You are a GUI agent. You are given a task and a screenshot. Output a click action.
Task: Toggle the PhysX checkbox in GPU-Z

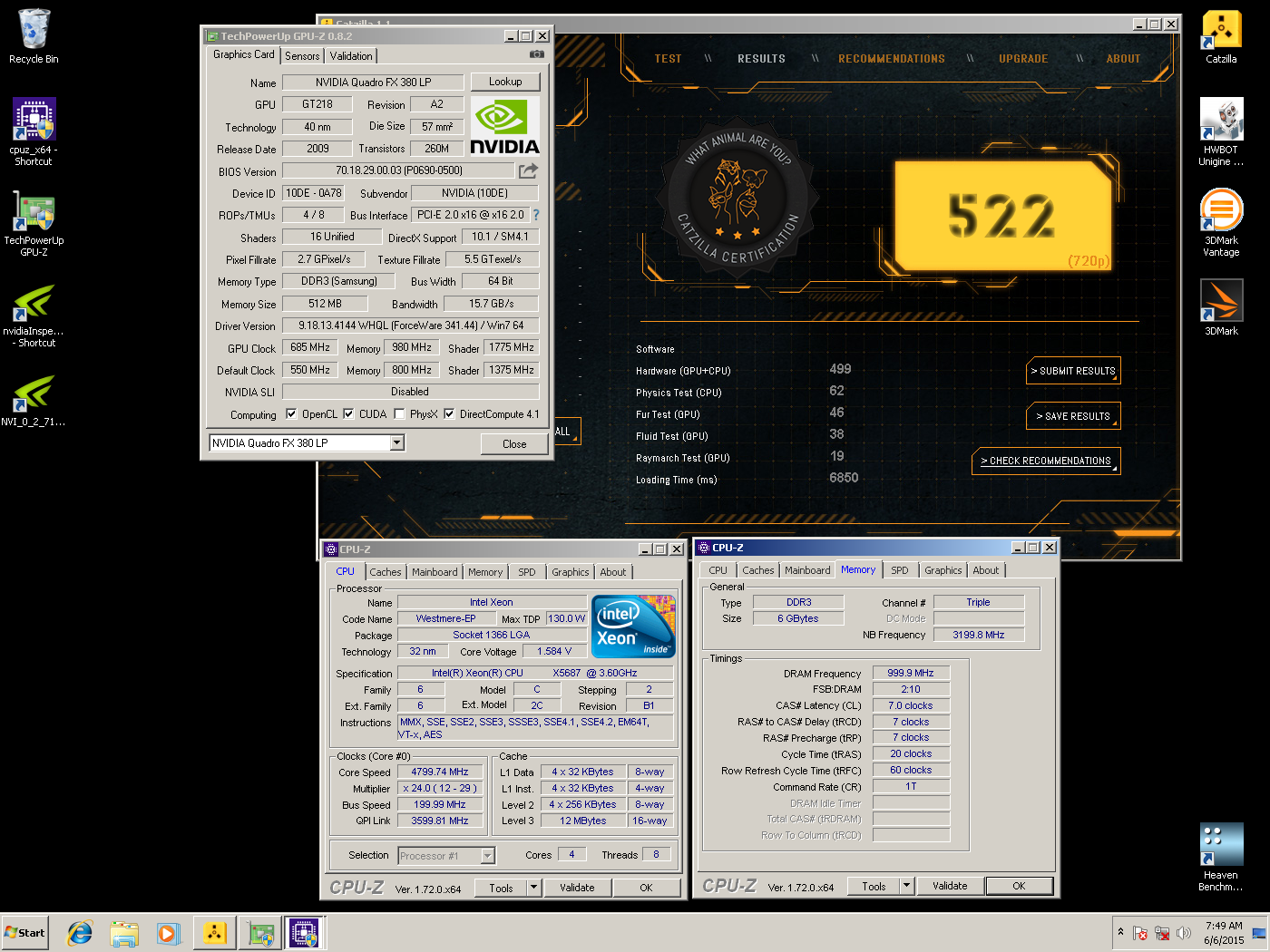(x=399, y=414)
